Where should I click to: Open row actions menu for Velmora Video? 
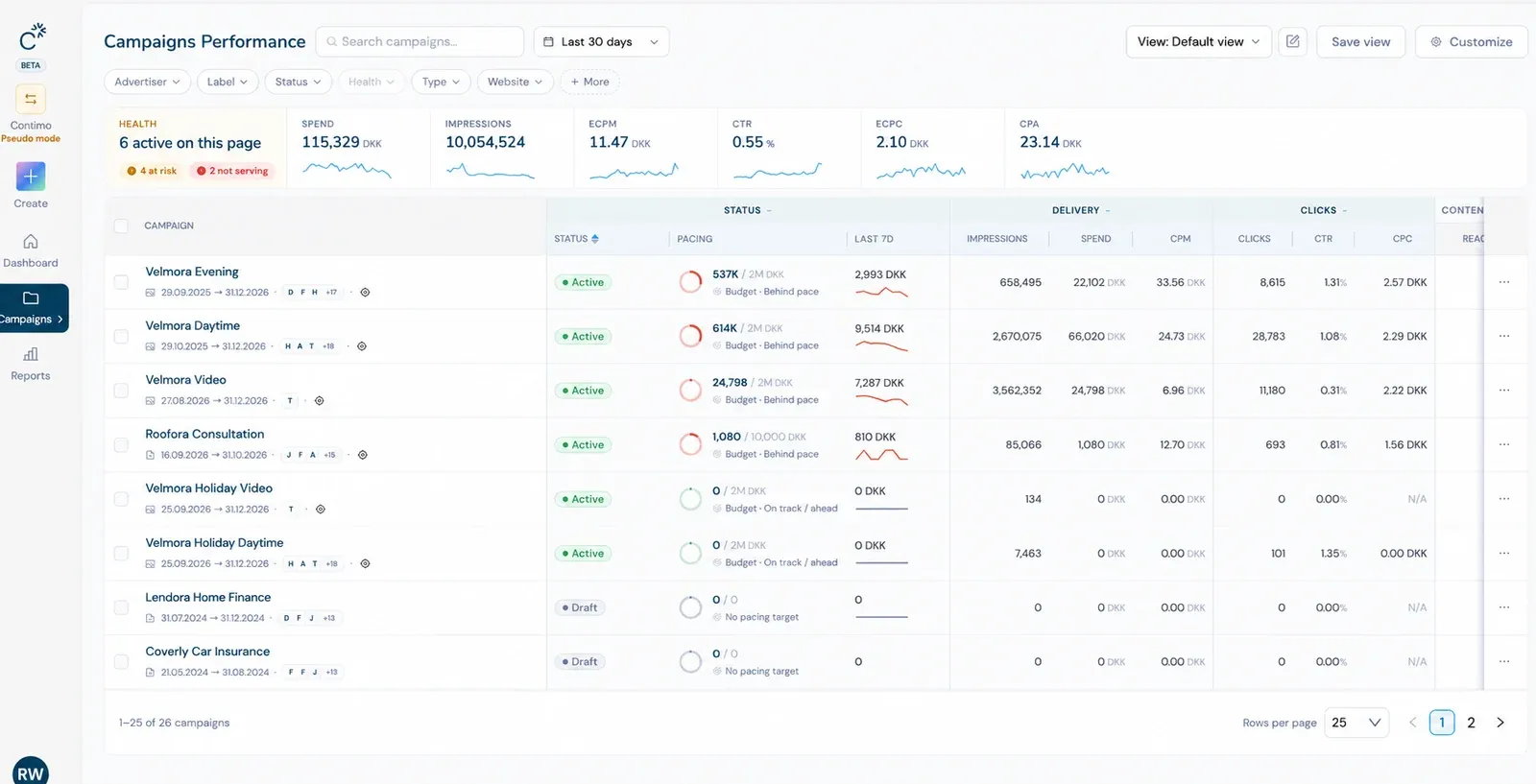(x=1504, y=391)
